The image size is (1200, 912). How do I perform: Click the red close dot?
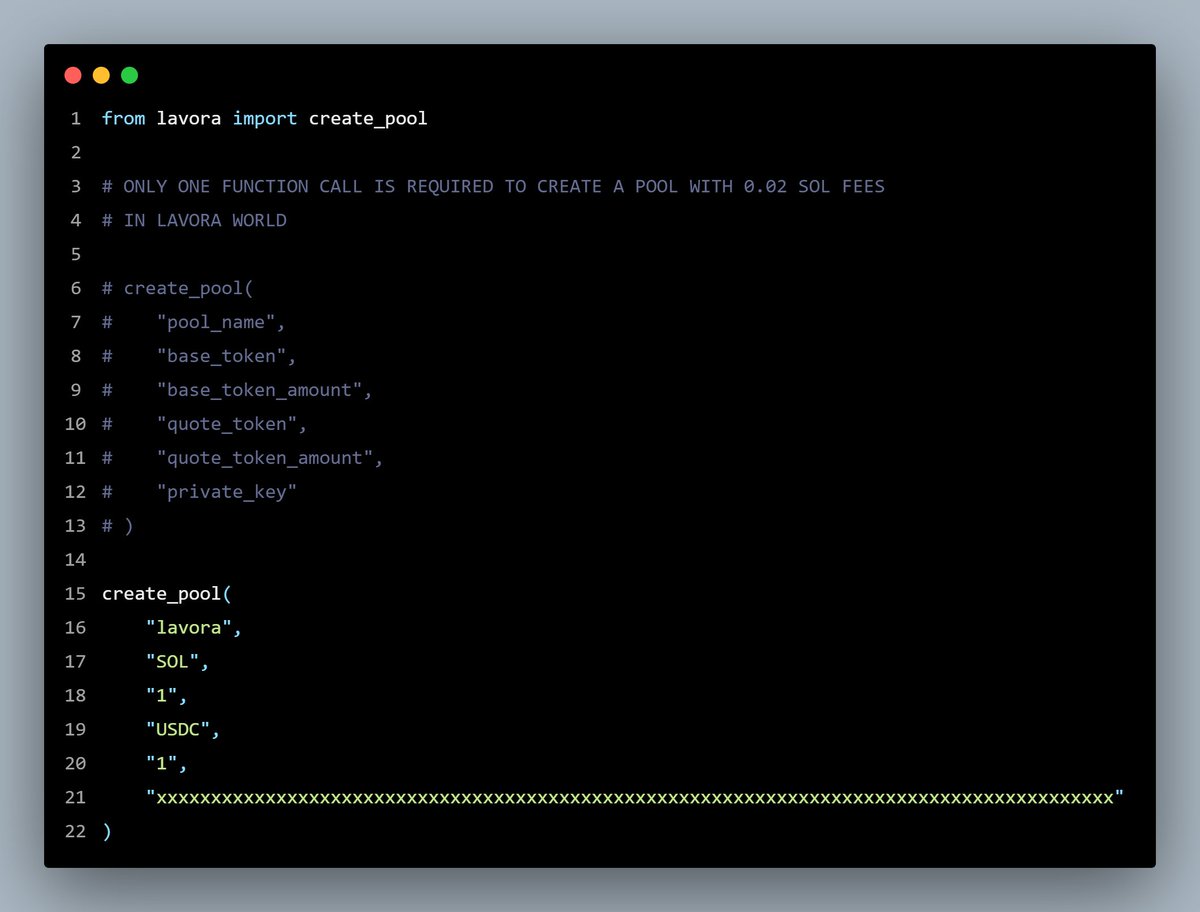(x=73, y=75)
